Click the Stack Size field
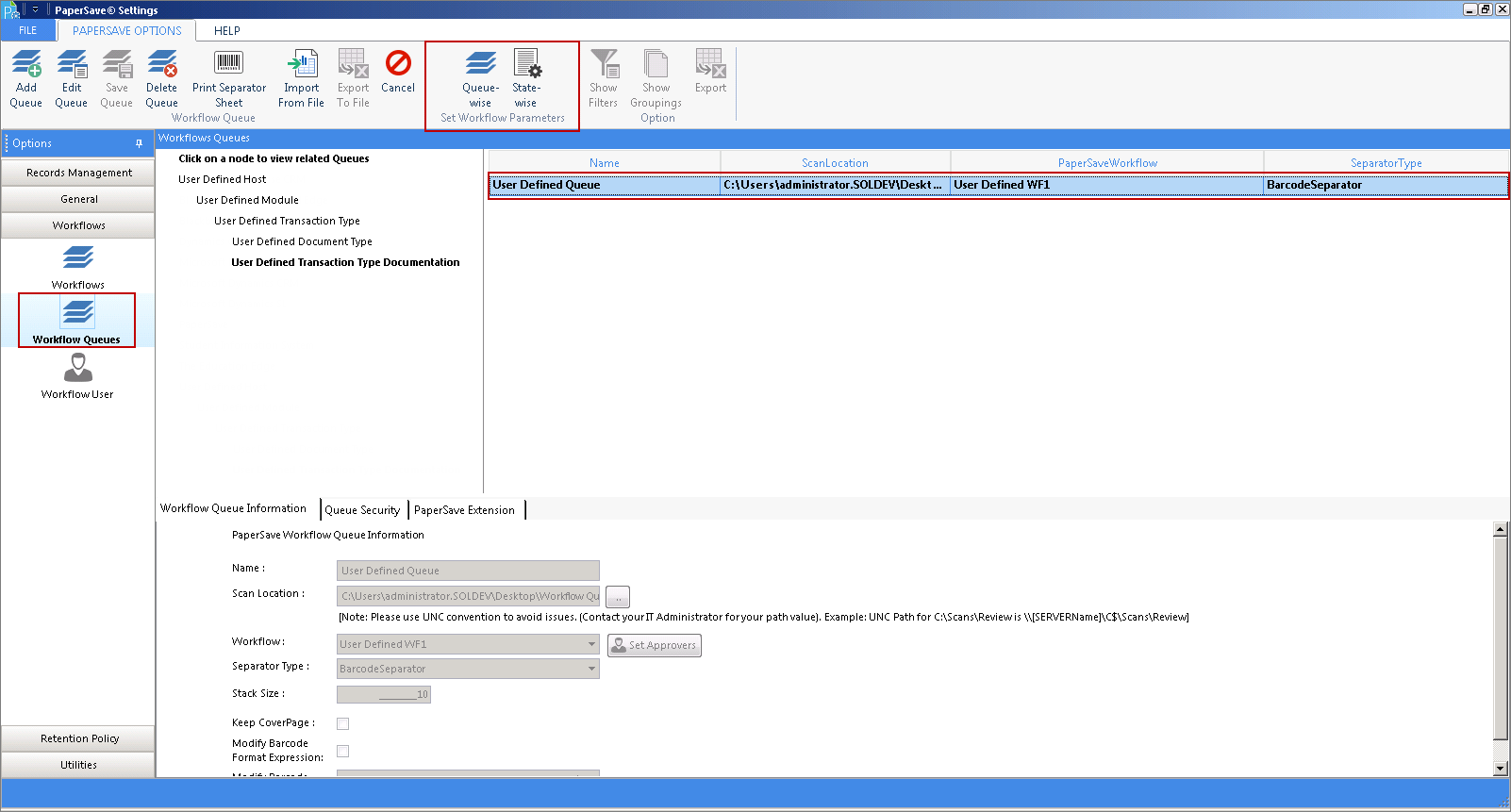 pos(384,694)
